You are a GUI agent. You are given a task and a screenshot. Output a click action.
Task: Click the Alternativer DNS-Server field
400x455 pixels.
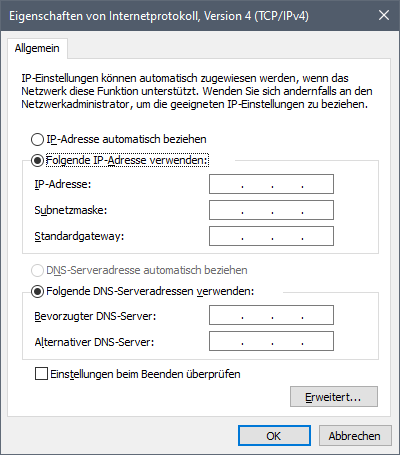click(271, 341)
